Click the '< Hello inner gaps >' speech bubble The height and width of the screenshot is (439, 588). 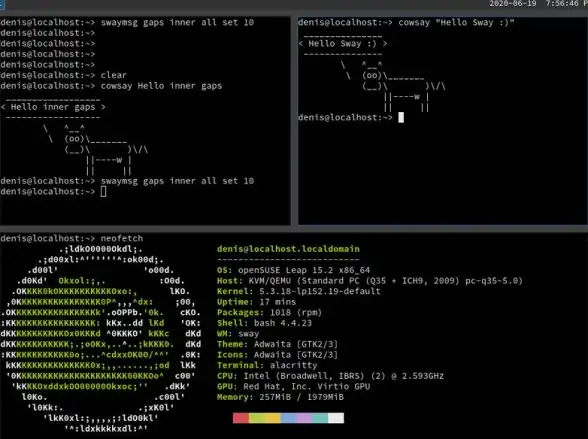coord(53,107)
